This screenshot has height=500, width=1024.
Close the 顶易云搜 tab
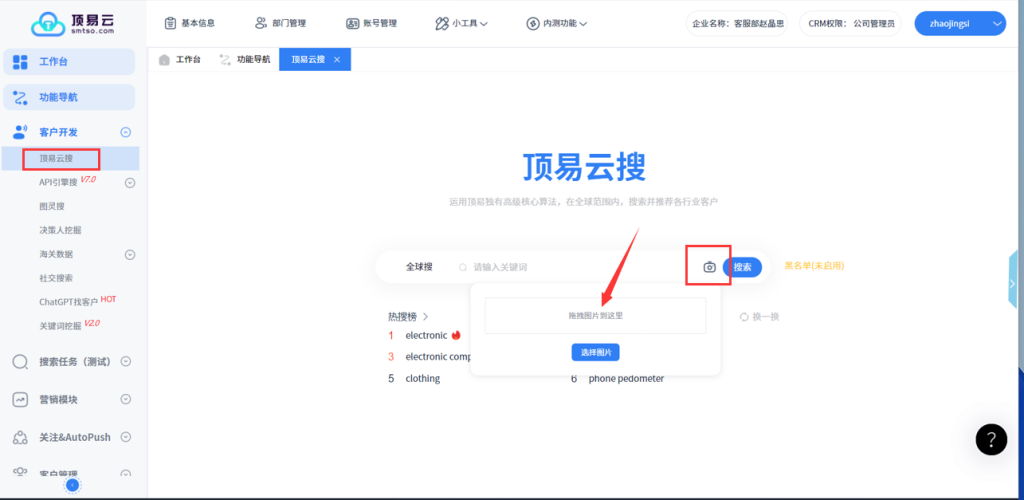(x=337, y=60)
